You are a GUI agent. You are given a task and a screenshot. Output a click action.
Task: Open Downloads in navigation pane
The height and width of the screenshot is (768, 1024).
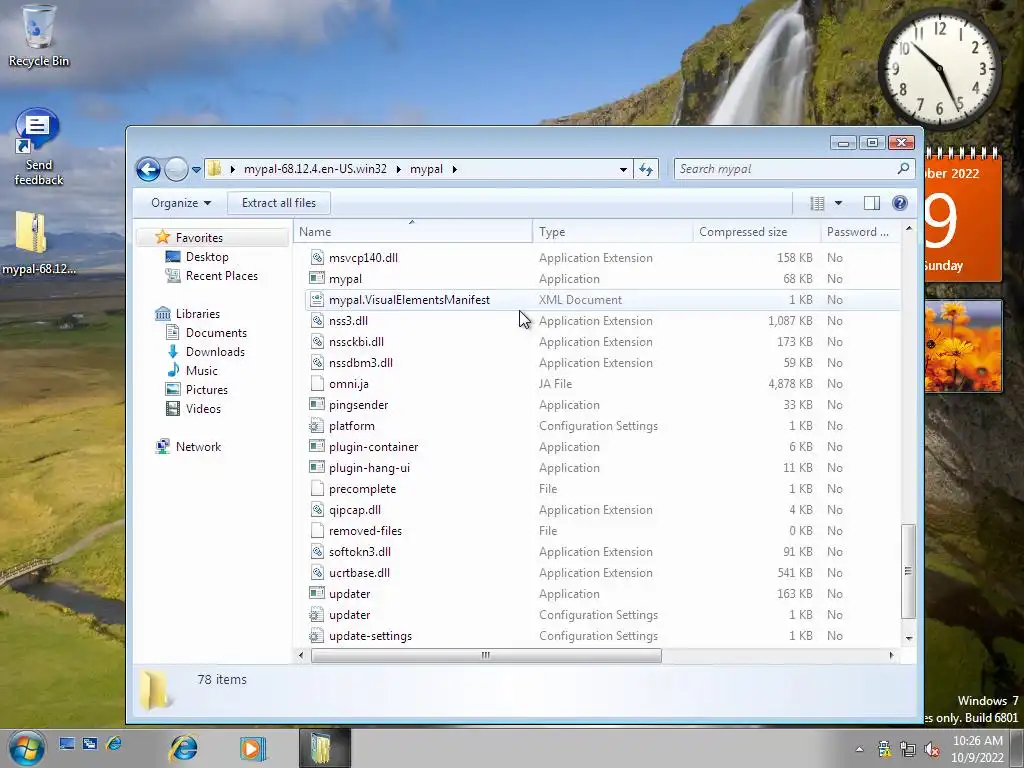[215, 351]
